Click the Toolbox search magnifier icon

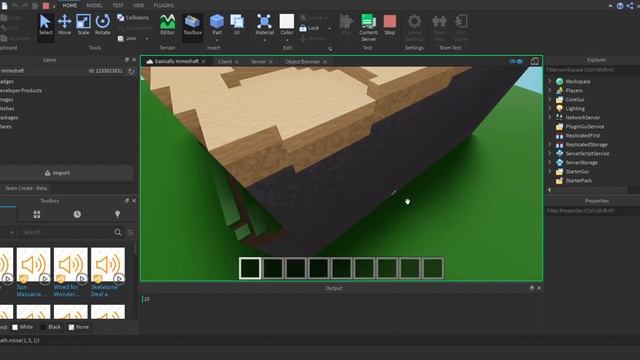pos(118,232)
